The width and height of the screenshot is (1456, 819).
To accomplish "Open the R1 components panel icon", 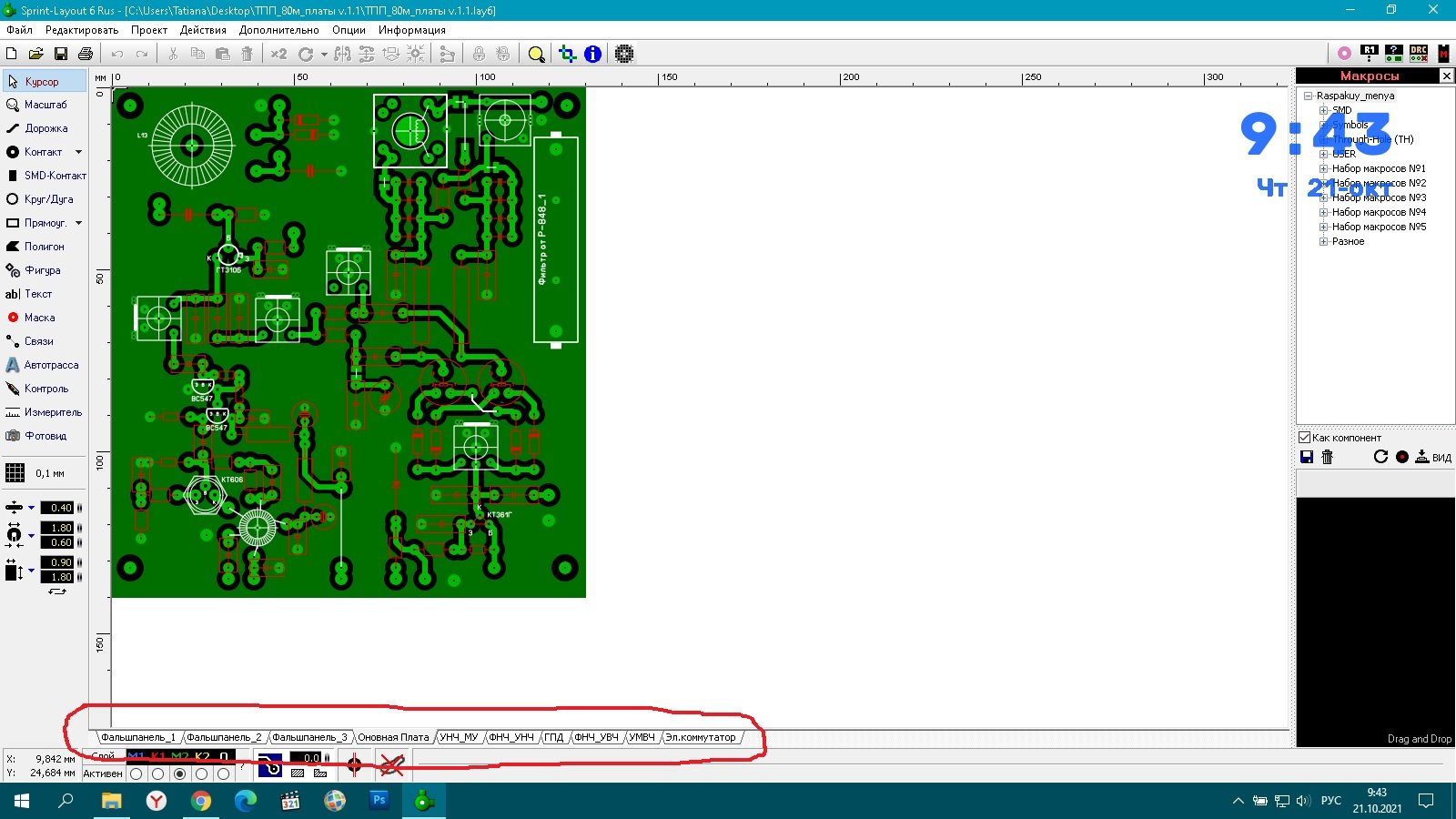I will (x=1369, y=54).
